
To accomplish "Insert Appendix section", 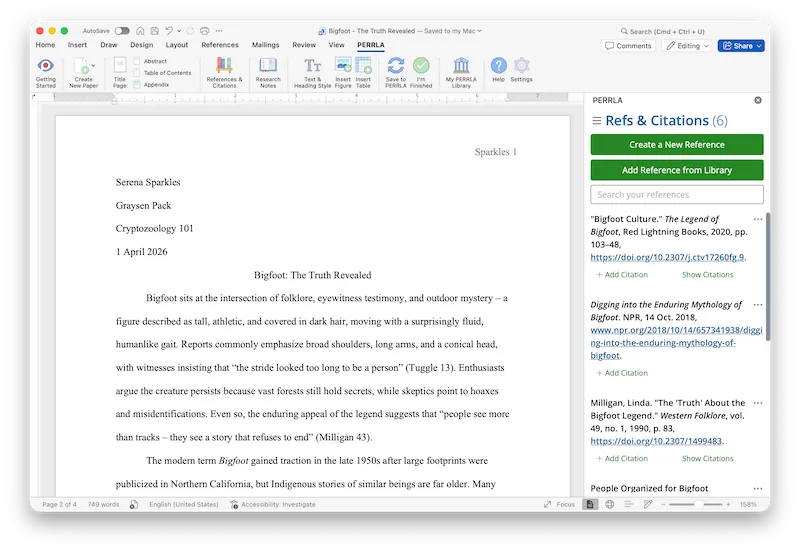I will pyautogui.click(x=151, y=85).
